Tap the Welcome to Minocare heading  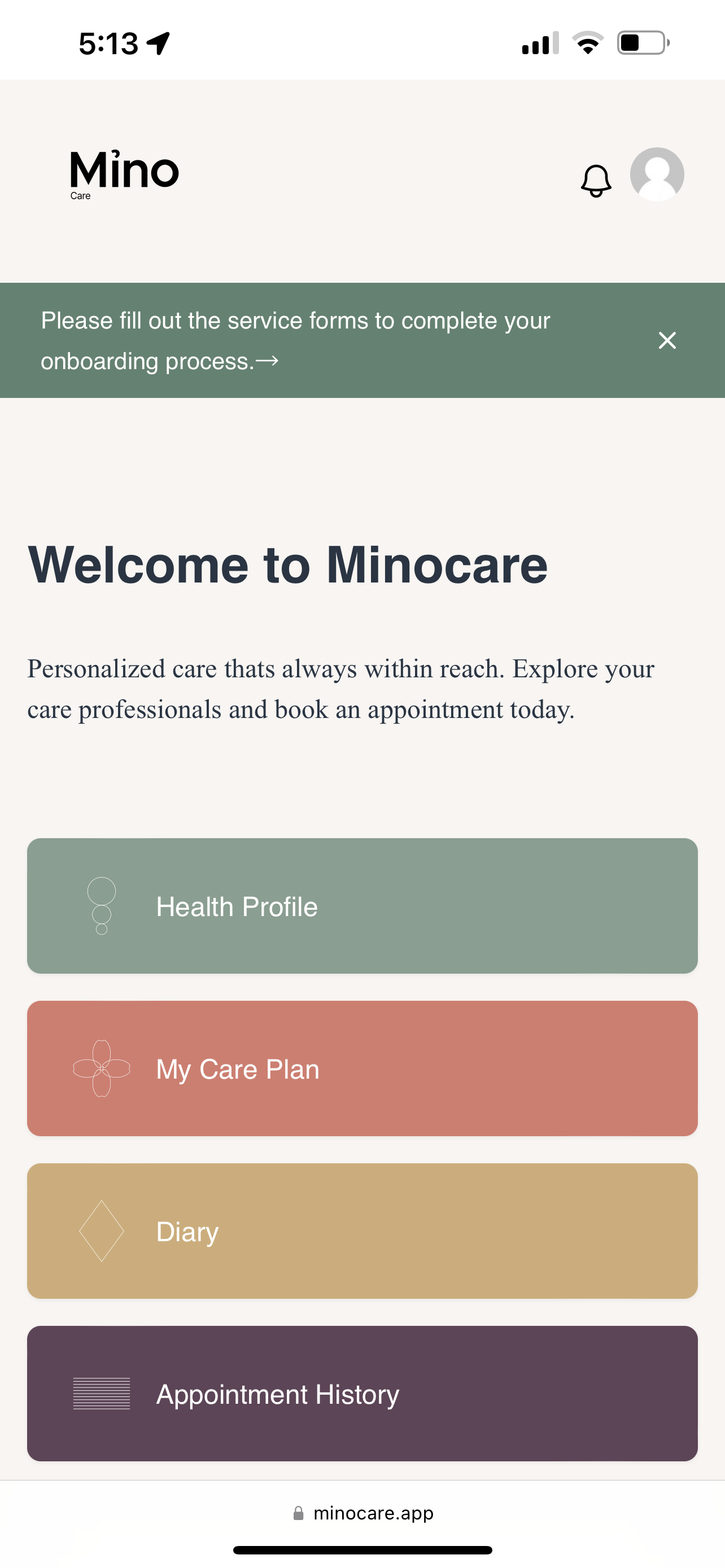point(287,565)
